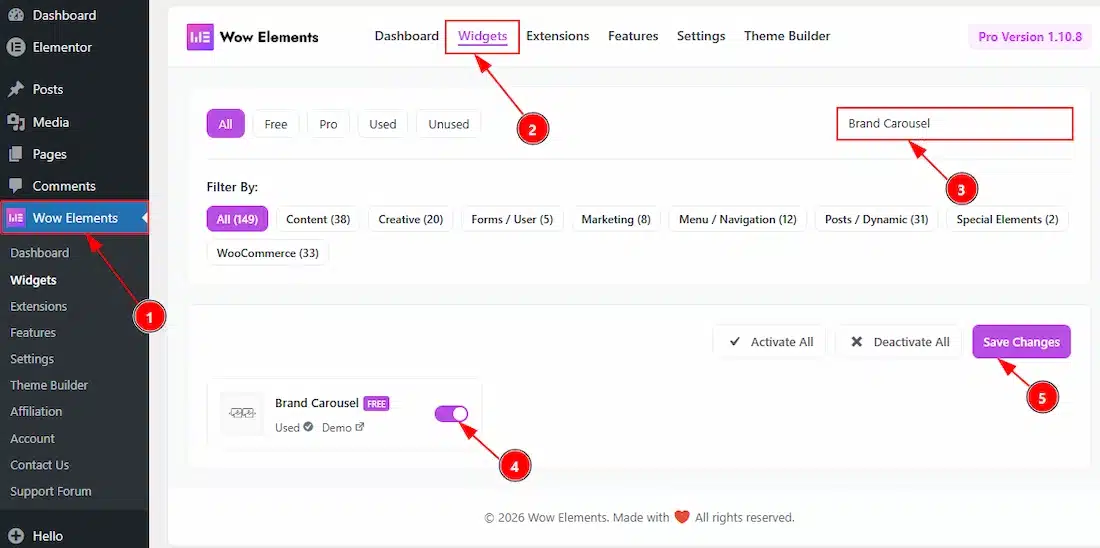Click the Elementor icon in sidebar

16,47
